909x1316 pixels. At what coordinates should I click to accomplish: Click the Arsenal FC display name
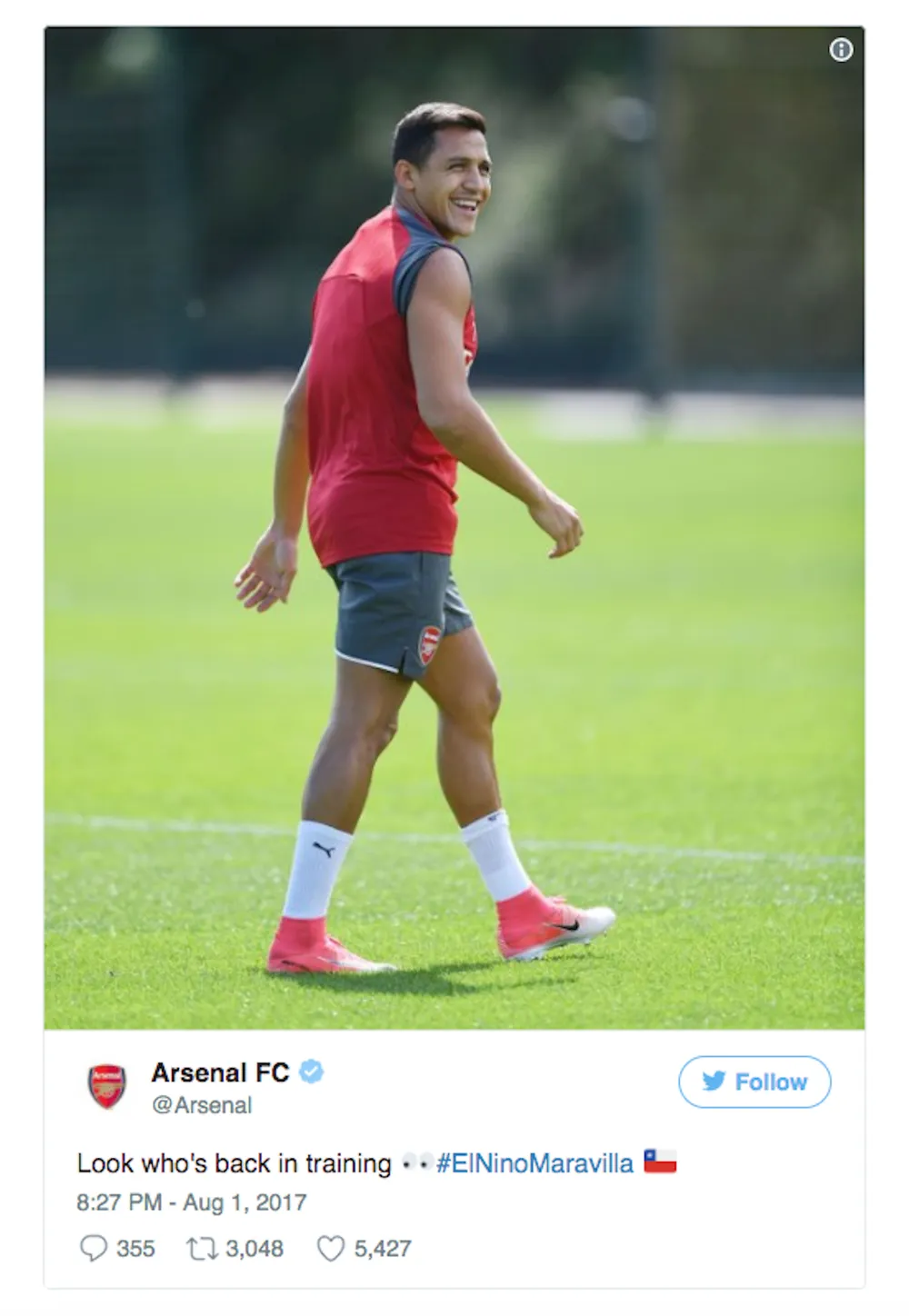point(220,1072)
